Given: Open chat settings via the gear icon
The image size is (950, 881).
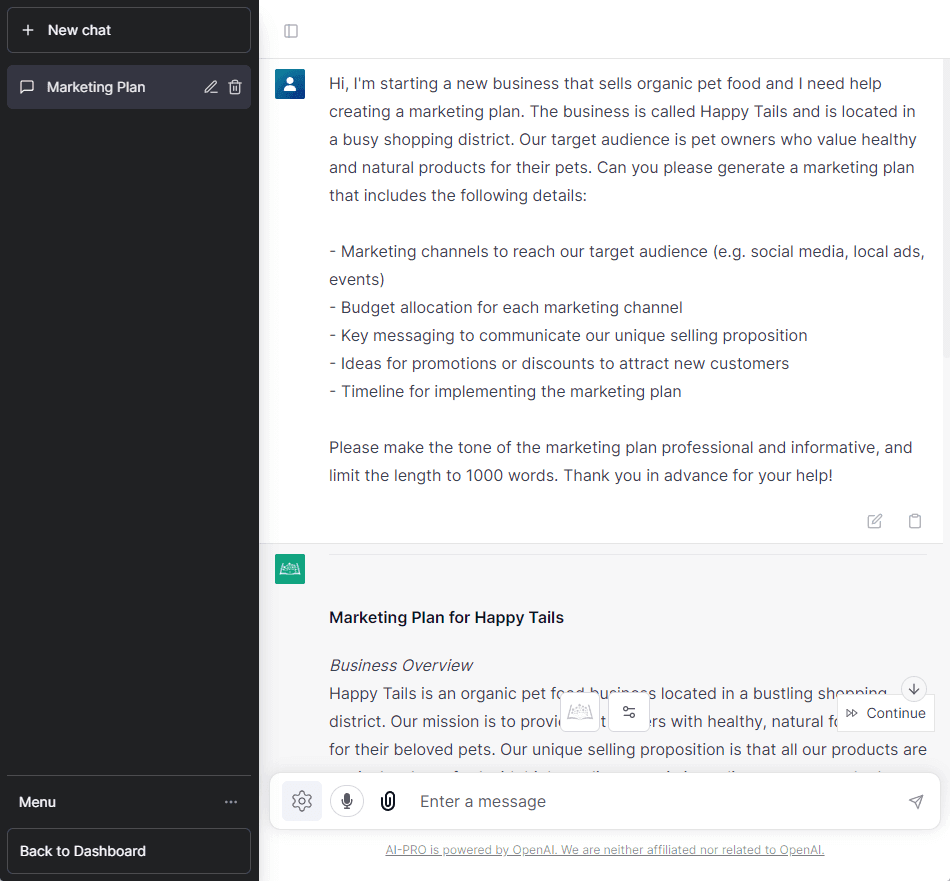Looking at the screenshot, I should point(302,801).
